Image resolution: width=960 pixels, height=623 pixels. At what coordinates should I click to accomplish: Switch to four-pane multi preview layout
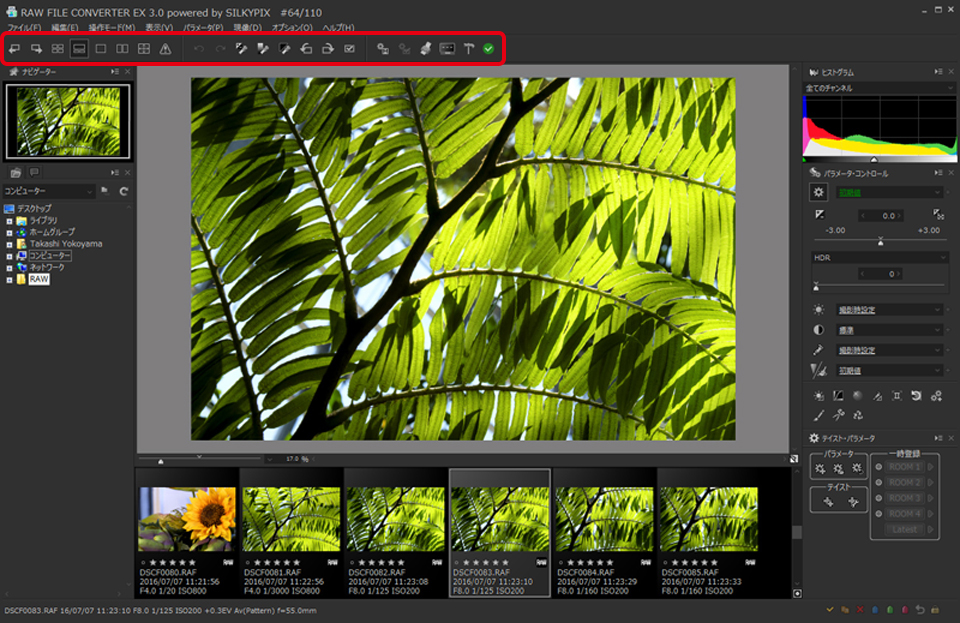[x=144, y=49]
